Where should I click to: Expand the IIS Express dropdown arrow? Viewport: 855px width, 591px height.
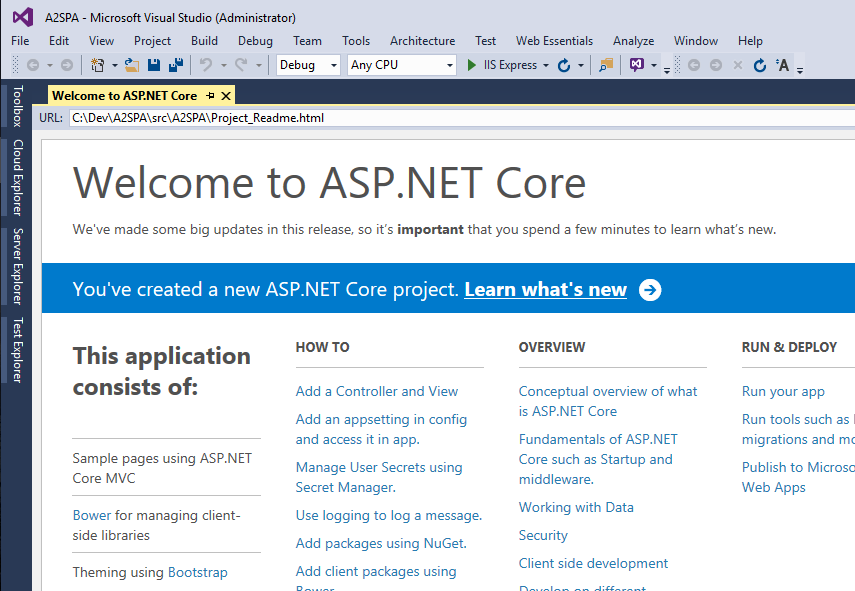pyautogui.click(x=546, y=65)
